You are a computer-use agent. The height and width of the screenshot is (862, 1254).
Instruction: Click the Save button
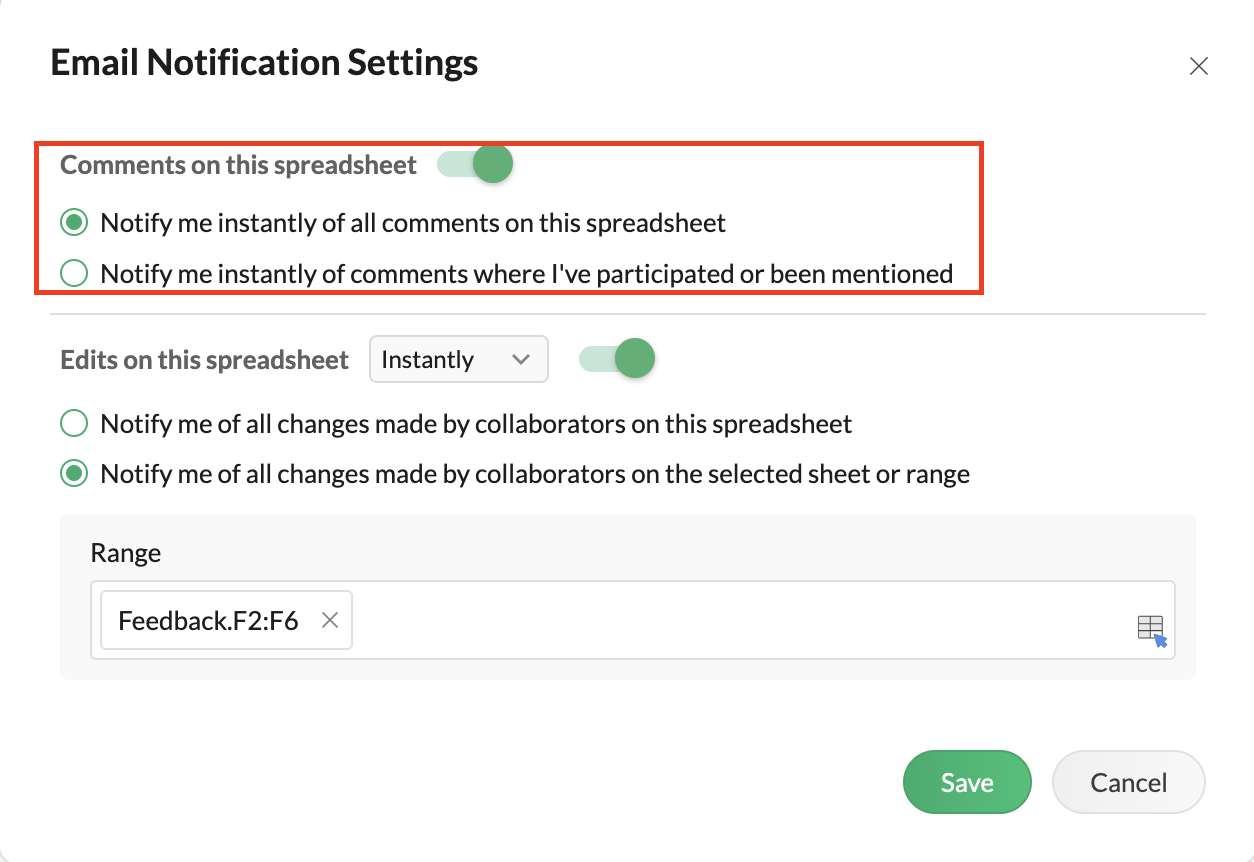click(x=966, y=783)
